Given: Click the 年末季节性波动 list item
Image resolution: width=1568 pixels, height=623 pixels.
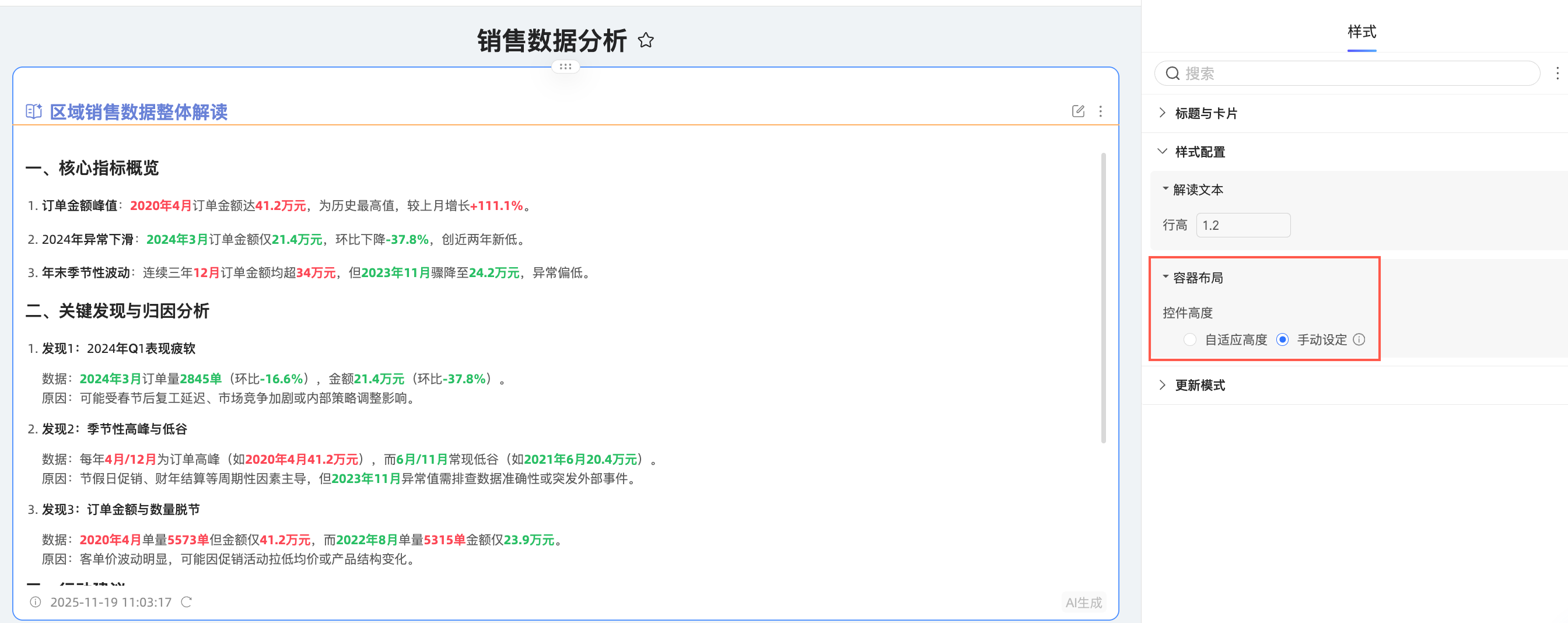Looking at the screenshot, I should (x=310, y=272).
